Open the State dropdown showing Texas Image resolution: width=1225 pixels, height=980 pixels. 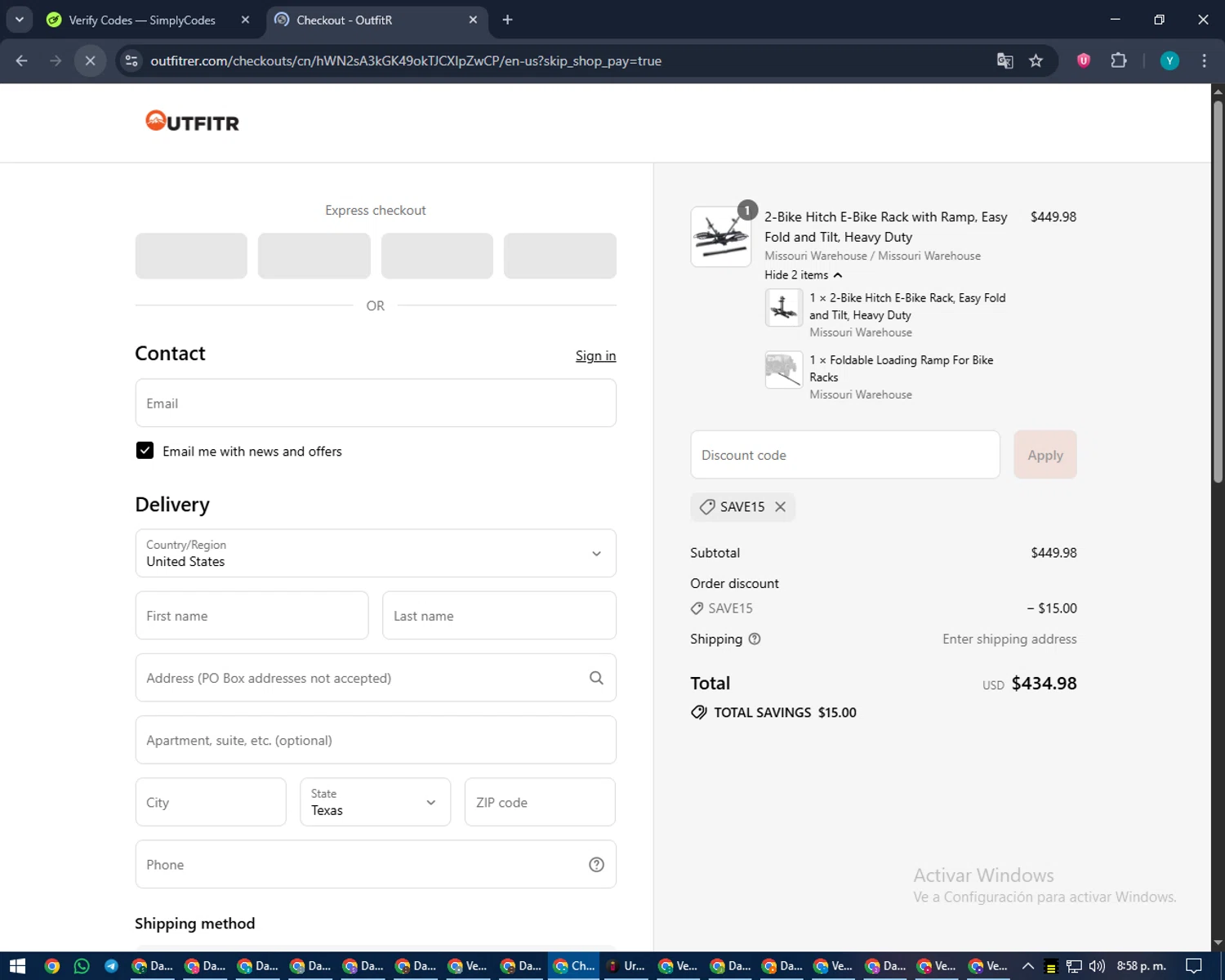pyautogui.click(x=375, y=802)
